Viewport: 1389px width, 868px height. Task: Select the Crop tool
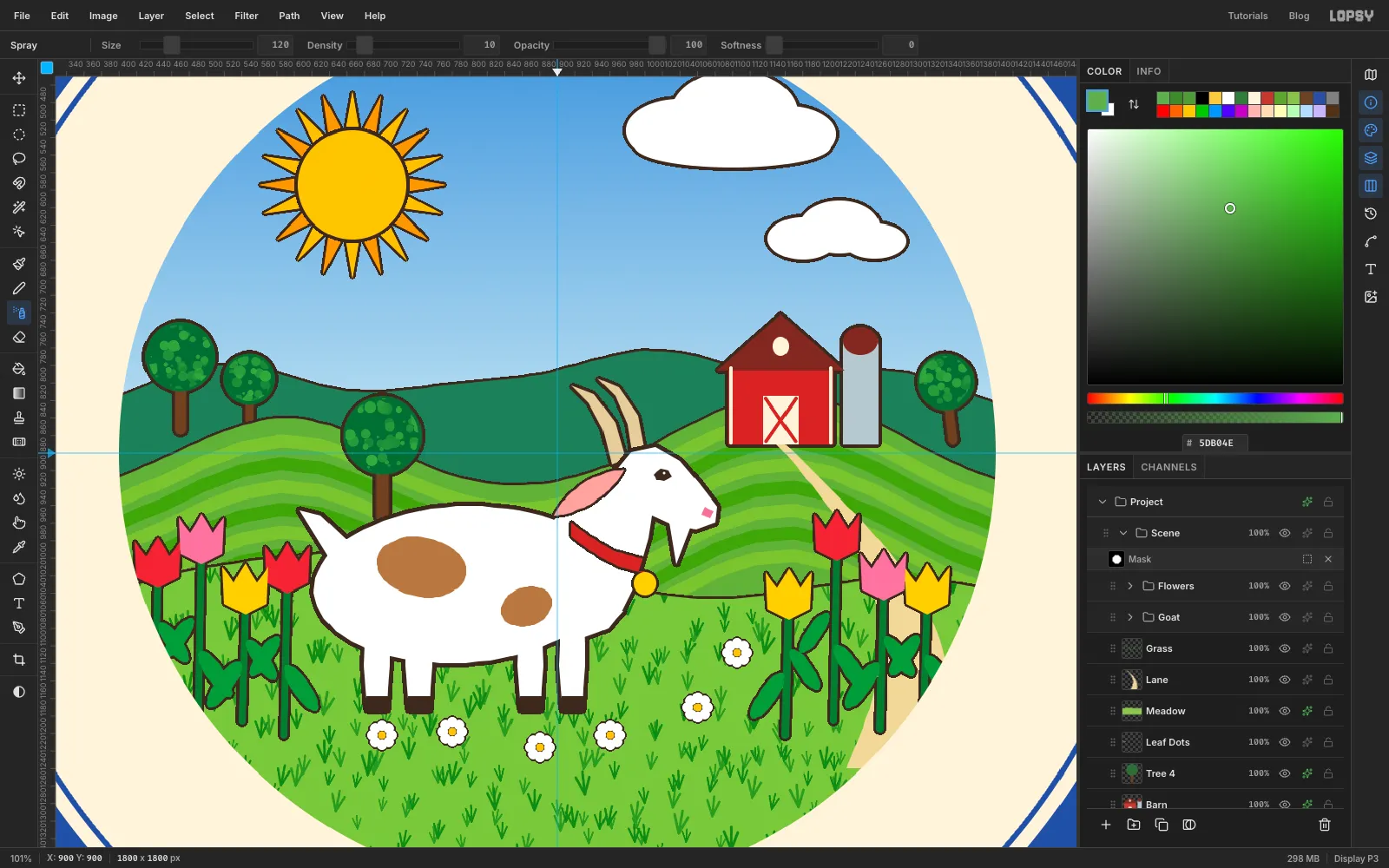pos(19,660)
